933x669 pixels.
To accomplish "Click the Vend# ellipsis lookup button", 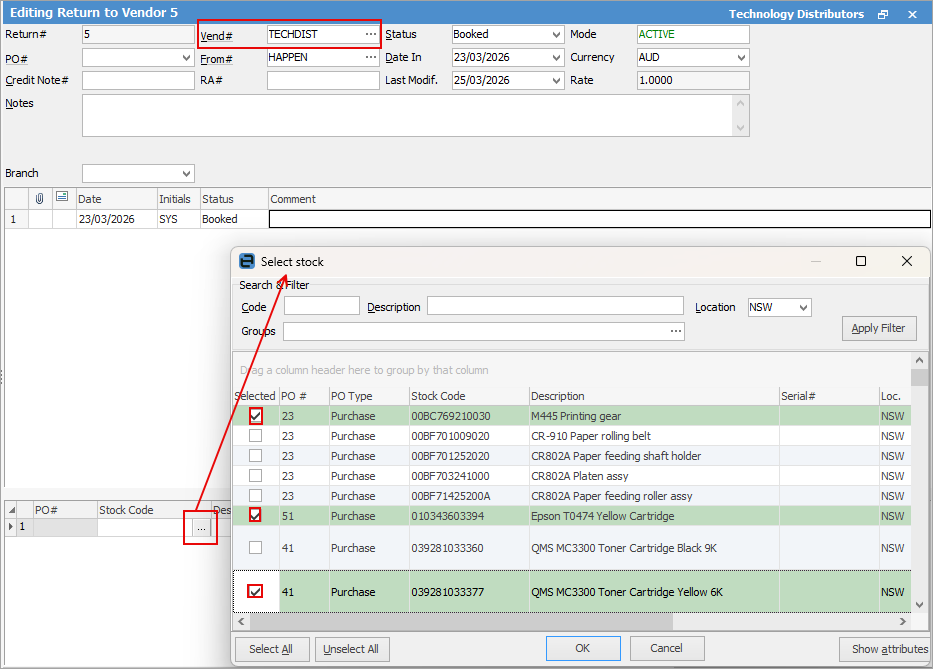I will (370, 35).
